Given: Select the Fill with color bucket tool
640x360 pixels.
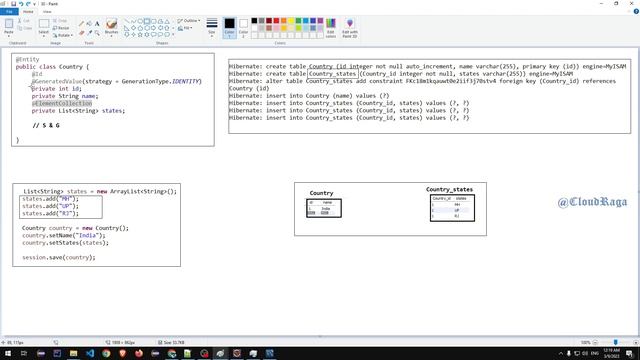Looking at the screenshot, I should pyautogui.click(x=89, y=24).
